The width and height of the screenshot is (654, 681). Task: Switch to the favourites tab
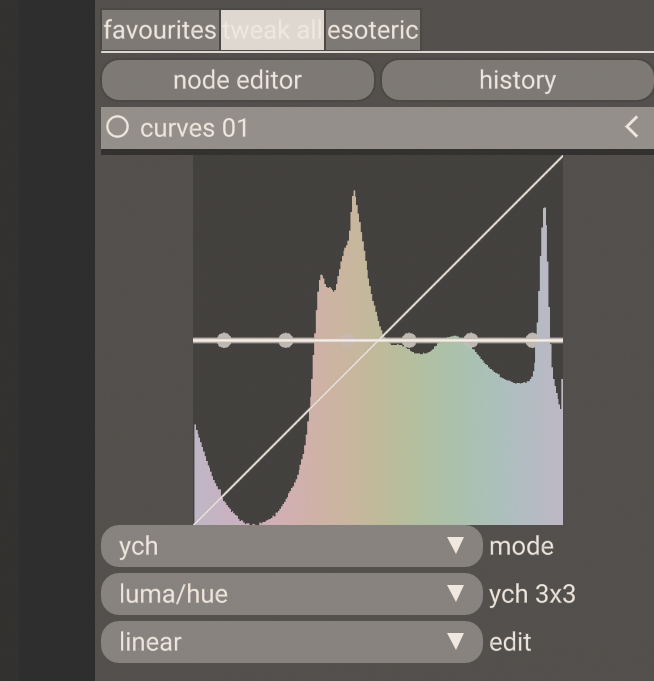tap(160, 30)
